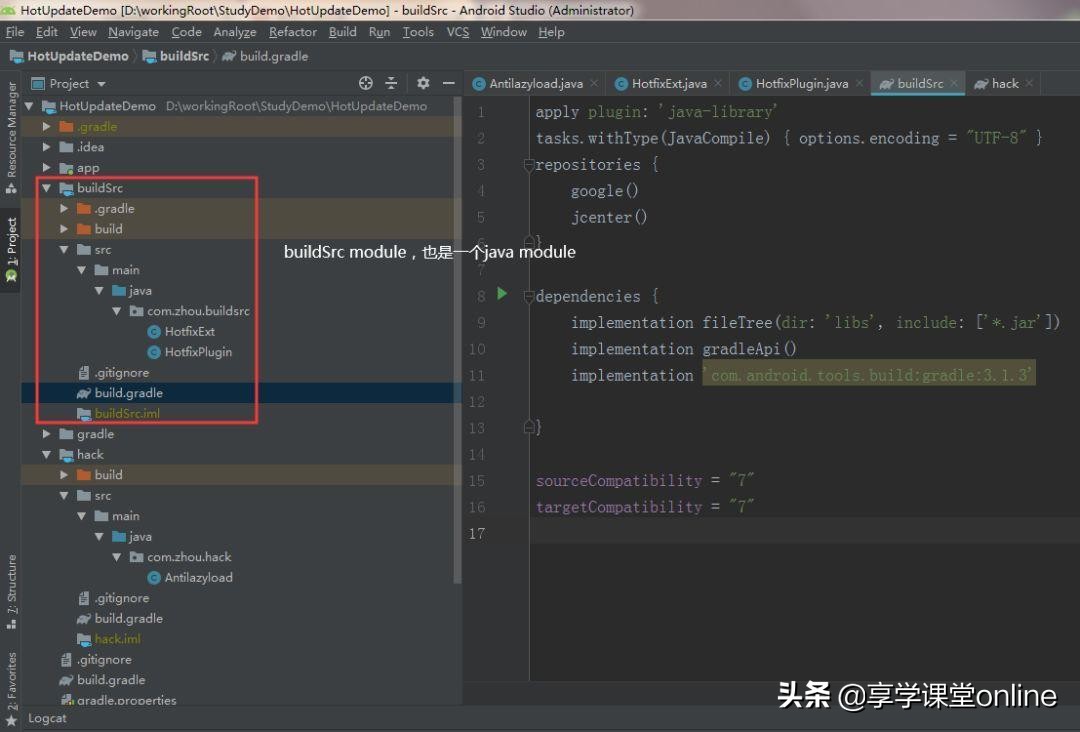
Task: Select the 'Locate opened file' crosshair icon in Project panel
Action: tap(365, 83)
